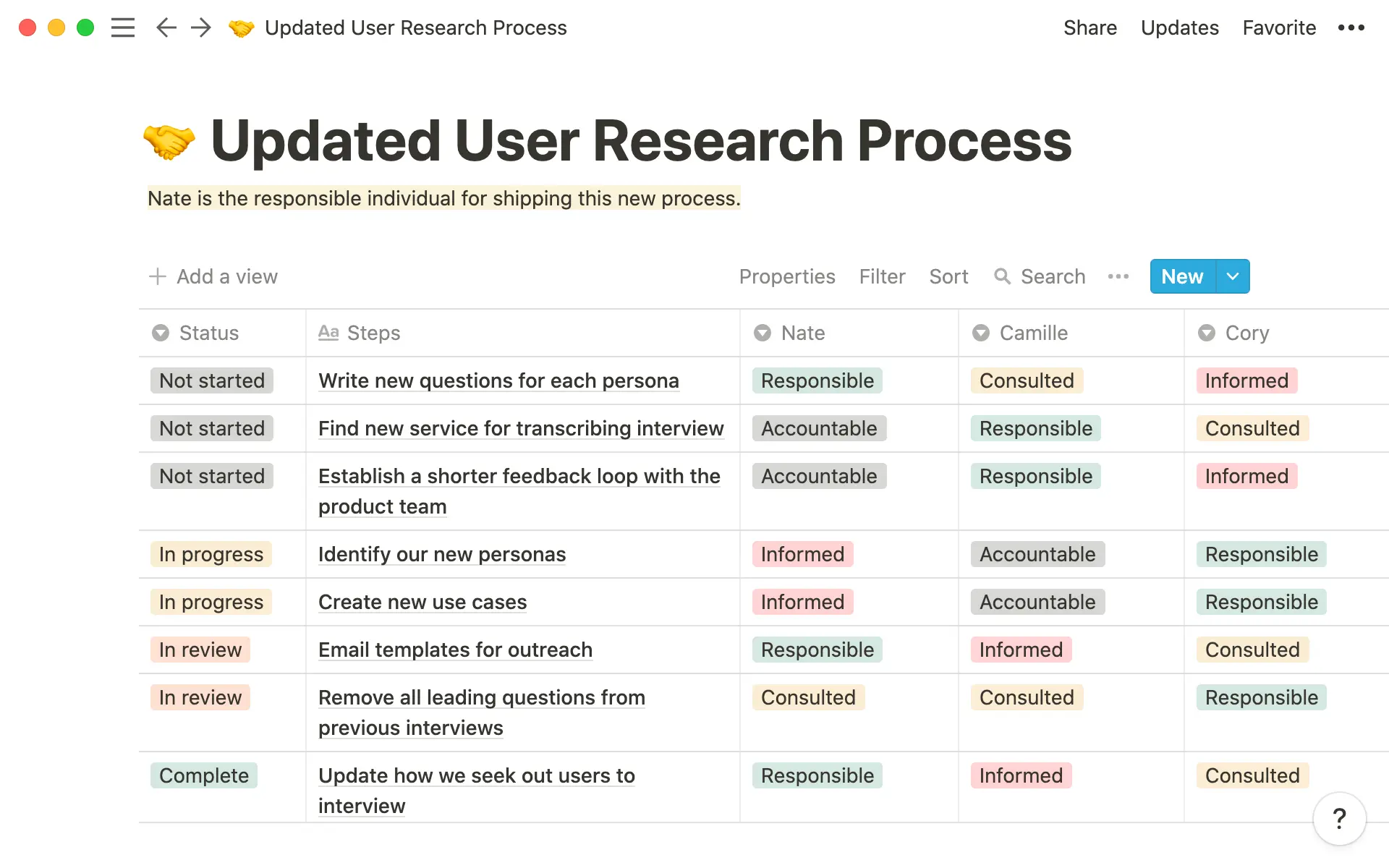Open the New button dropdown chevron
The height and width of the screenshot is (868, 1389).
click(x=1232, y=276)
